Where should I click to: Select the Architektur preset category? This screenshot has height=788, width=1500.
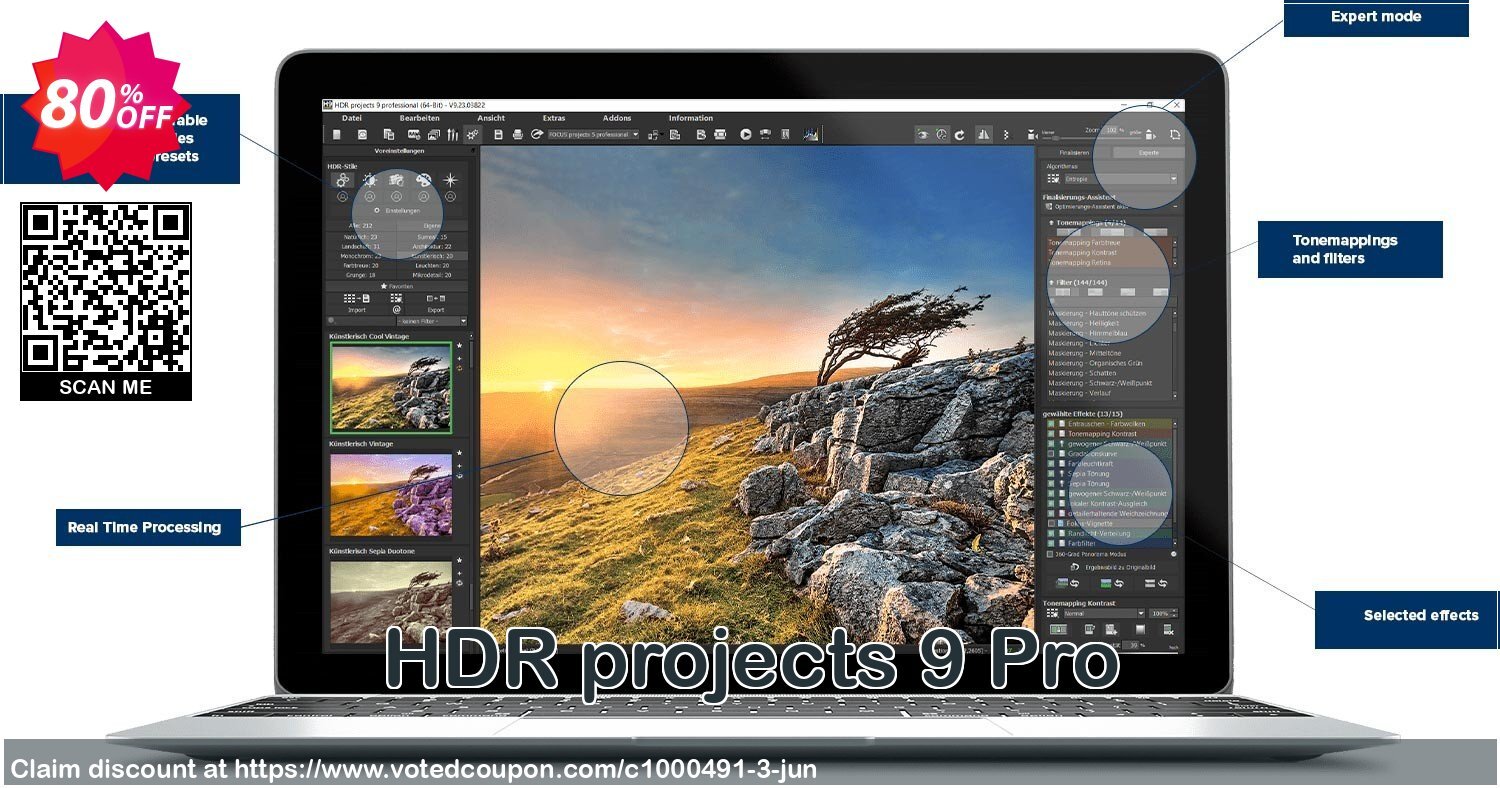click(432, 247)
